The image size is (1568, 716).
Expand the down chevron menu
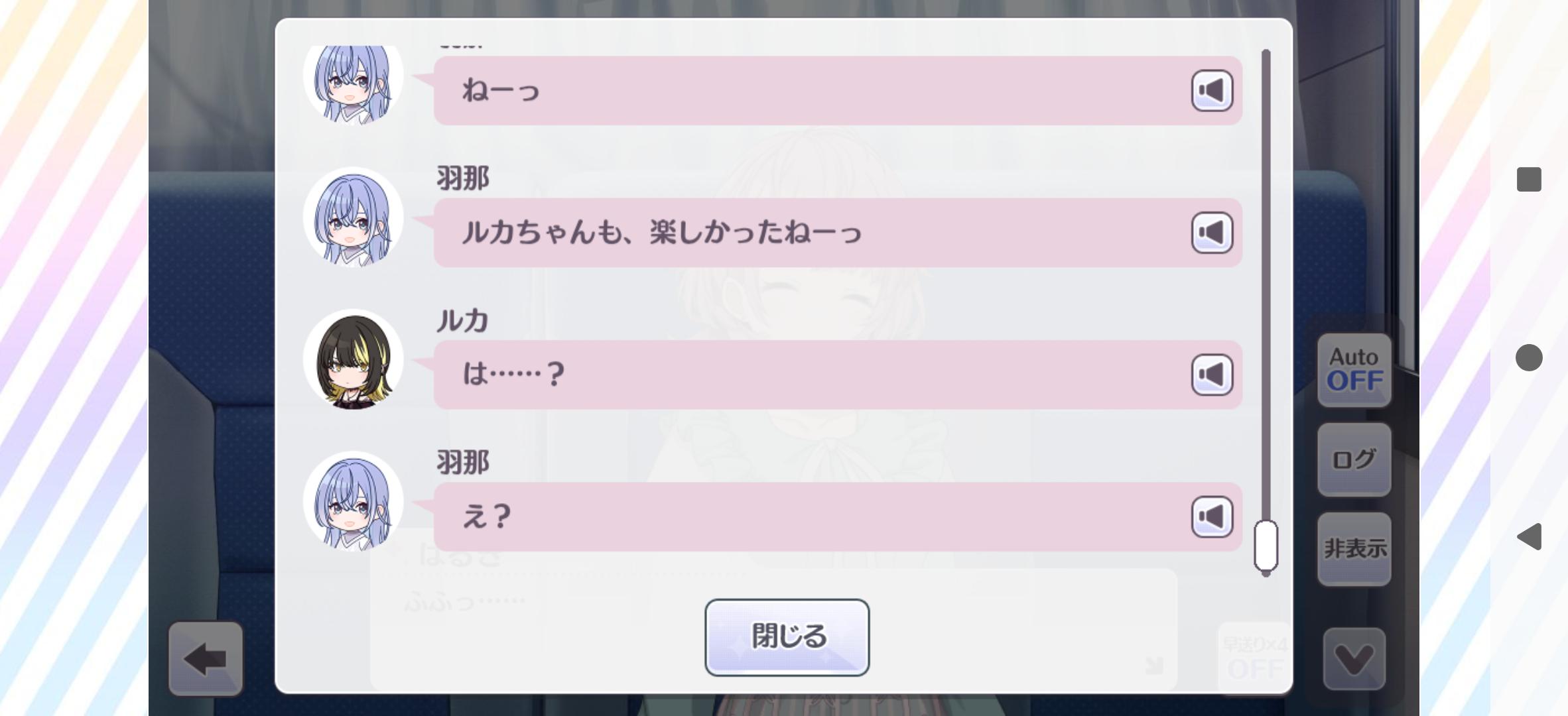click(x=1354, y=658)
